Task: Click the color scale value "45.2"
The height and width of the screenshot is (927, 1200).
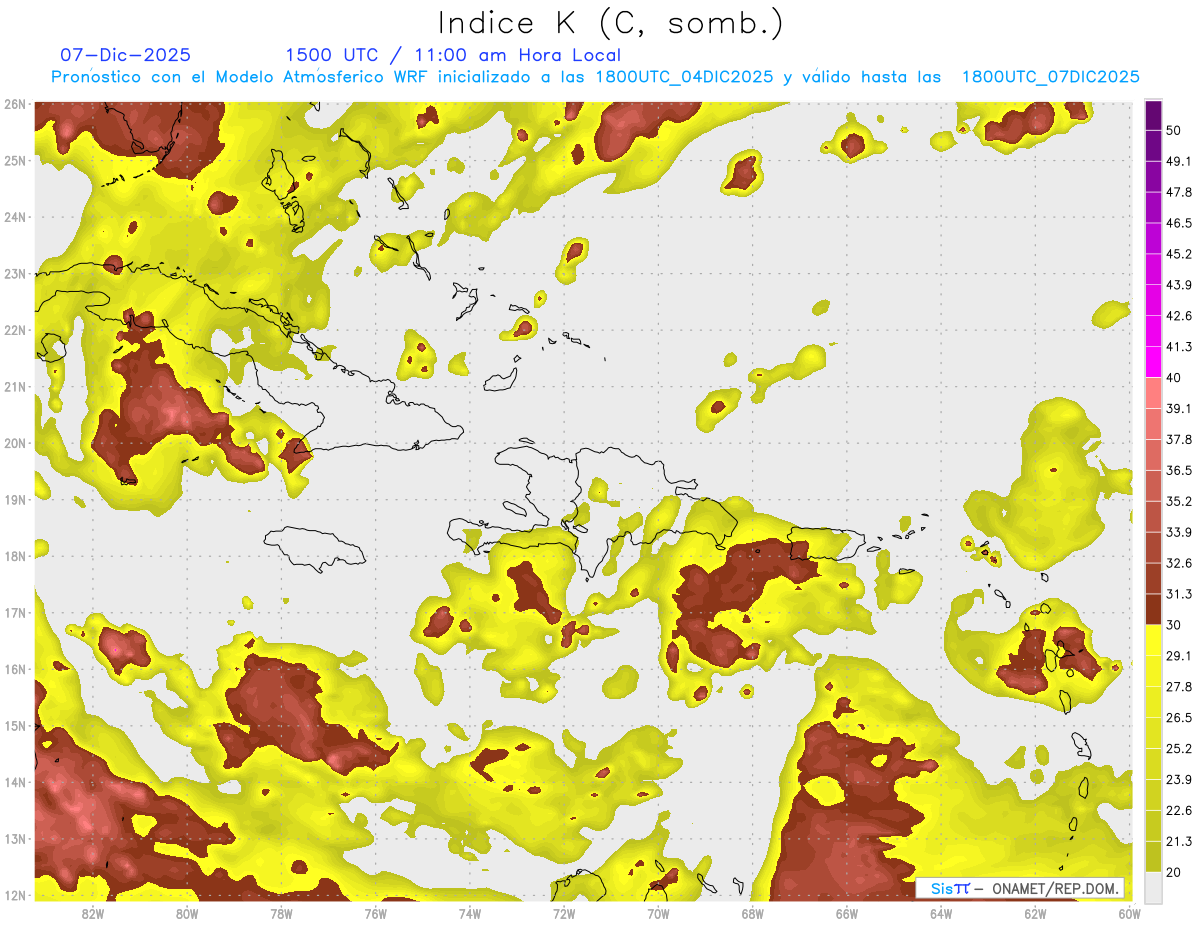Action: point(1178,254)
